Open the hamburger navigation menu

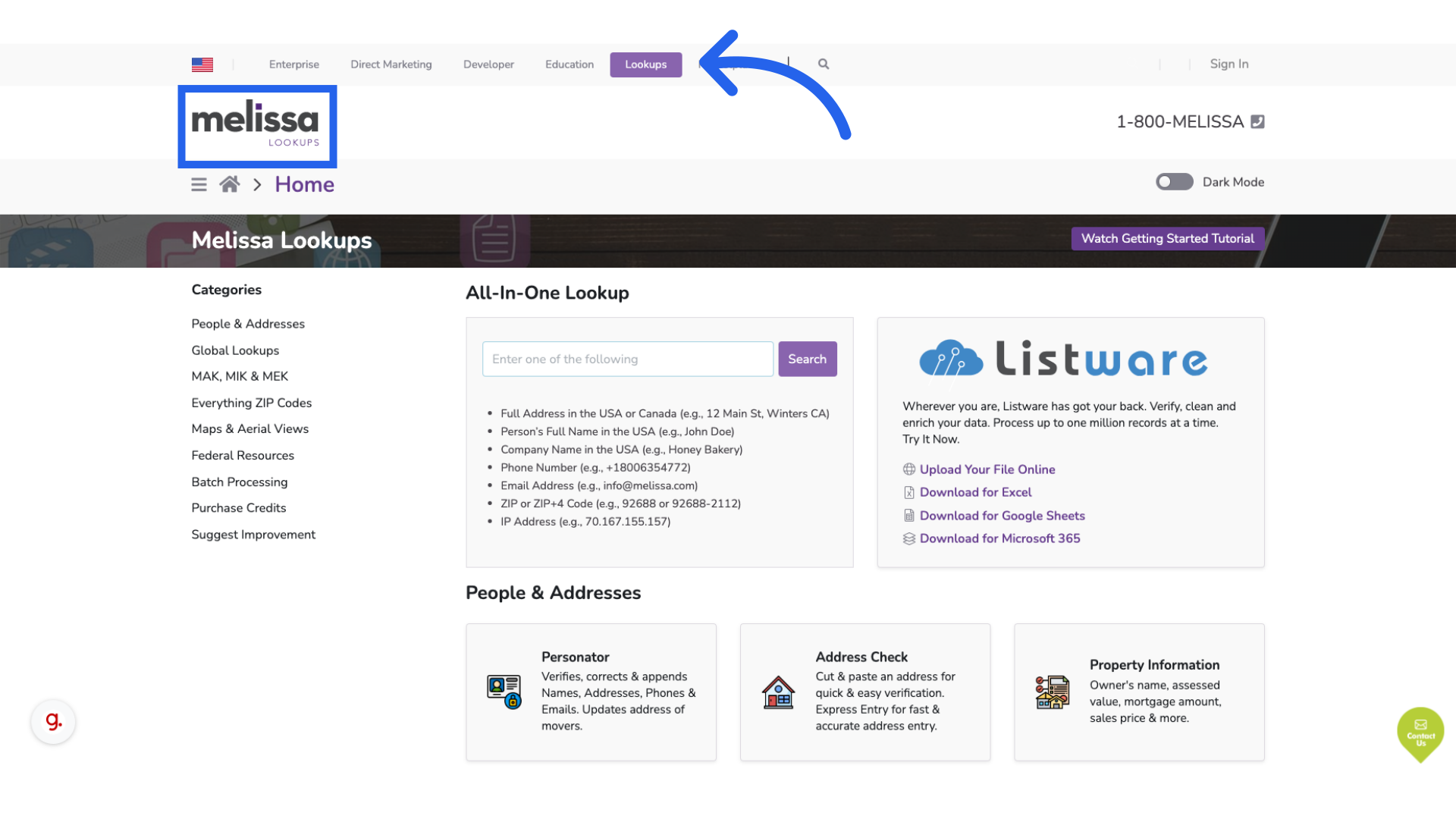pos(199,184)
